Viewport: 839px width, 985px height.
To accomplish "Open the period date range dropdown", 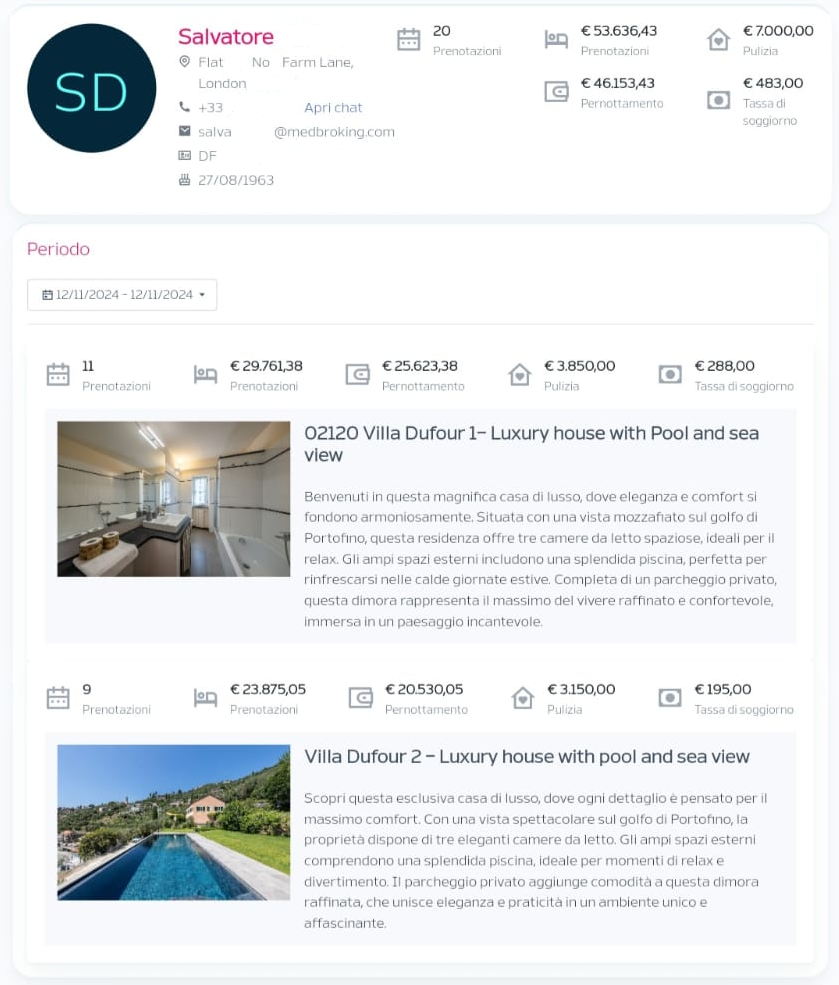I will coord(122,295).
